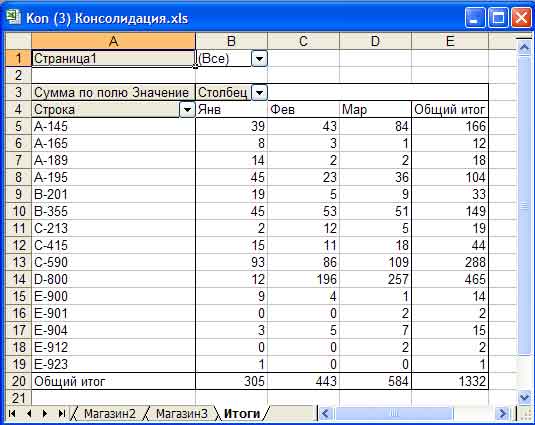Close the Консолидация.xls workbook window

[x=521, y=17]
